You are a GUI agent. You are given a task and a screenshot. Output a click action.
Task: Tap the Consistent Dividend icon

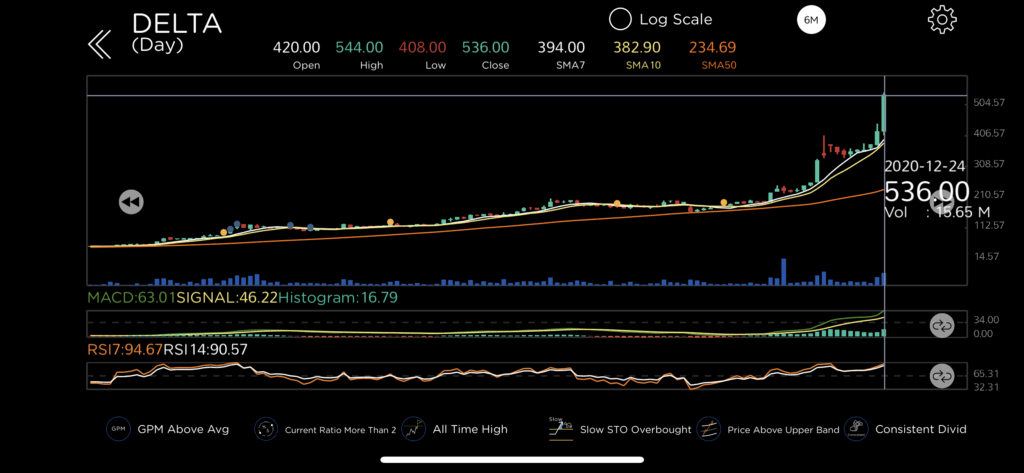coord(857,429)
